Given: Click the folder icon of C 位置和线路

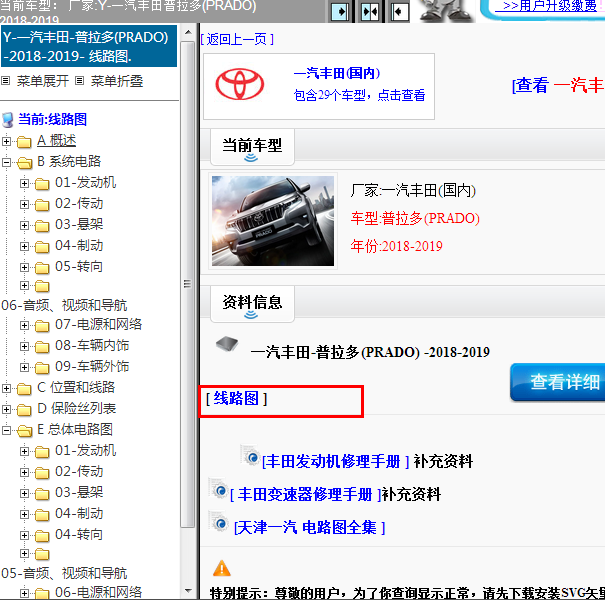Looking at the screenshot, I should 24,389.
